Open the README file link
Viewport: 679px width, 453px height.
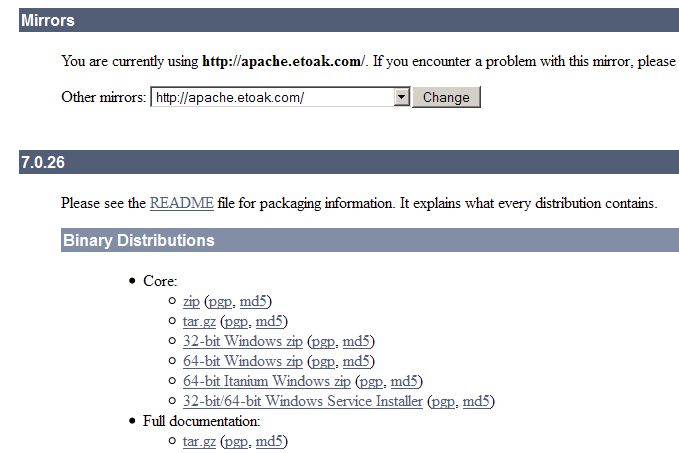[181, 203]
